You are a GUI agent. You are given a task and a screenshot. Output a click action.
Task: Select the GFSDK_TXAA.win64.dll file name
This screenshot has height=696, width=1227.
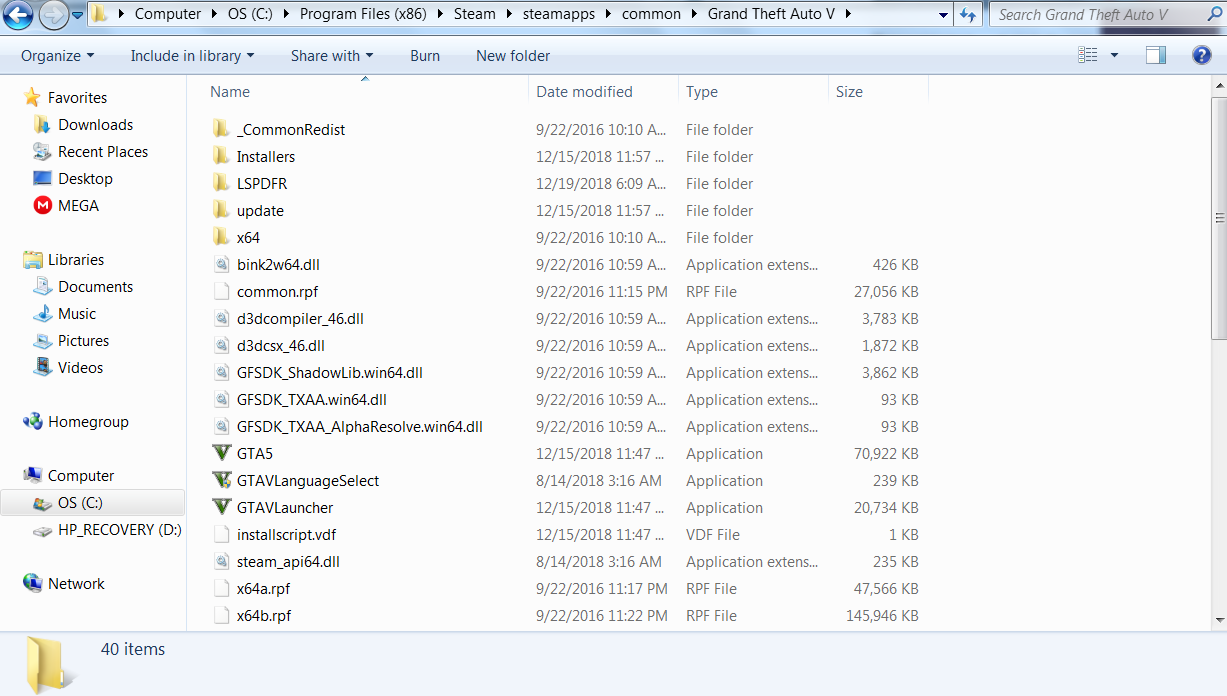311,399
